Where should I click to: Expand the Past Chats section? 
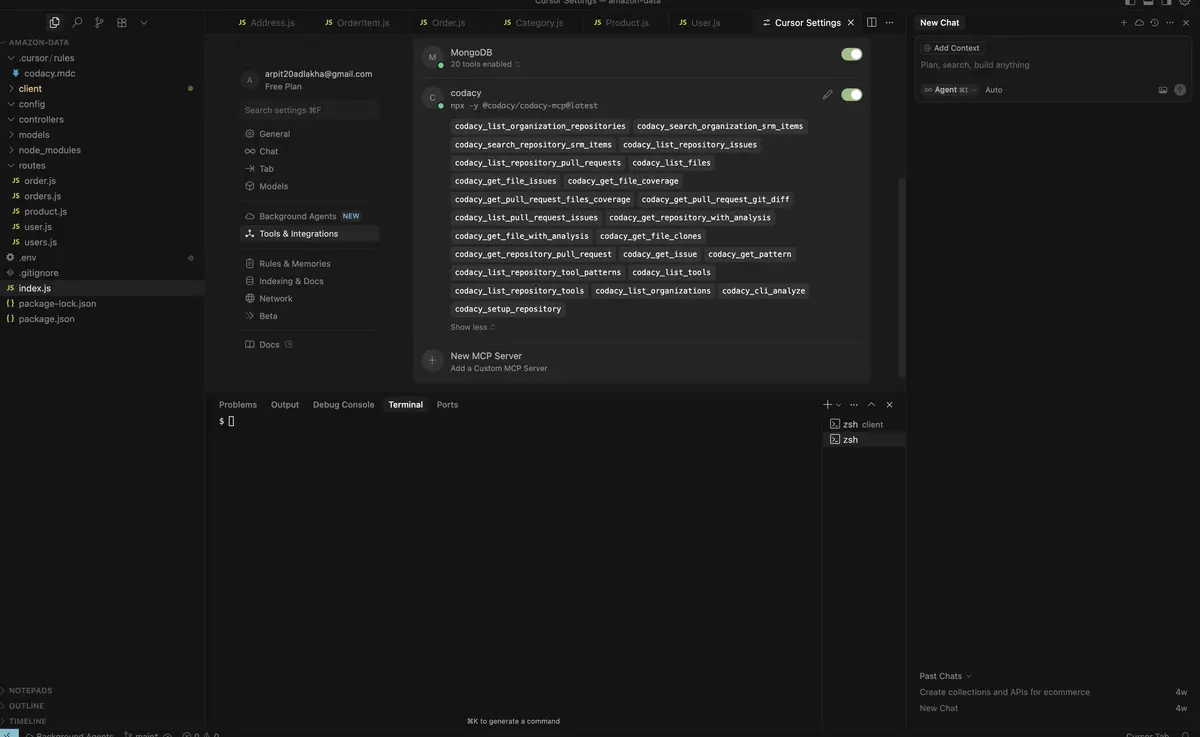[x=946, y=676]
